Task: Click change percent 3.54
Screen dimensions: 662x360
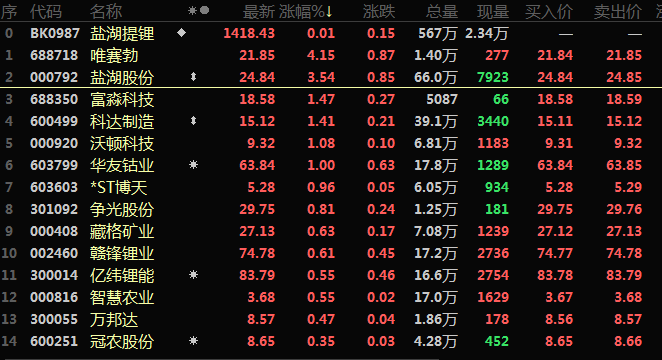Action: (x=321, y=77)
